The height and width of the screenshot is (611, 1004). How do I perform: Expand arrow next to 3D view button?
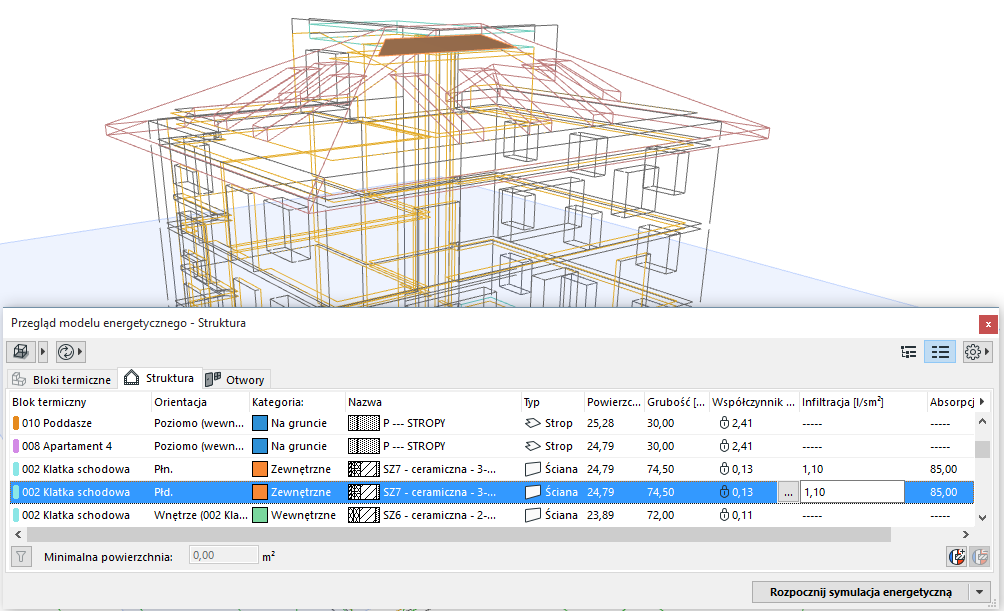pos(42,352)
